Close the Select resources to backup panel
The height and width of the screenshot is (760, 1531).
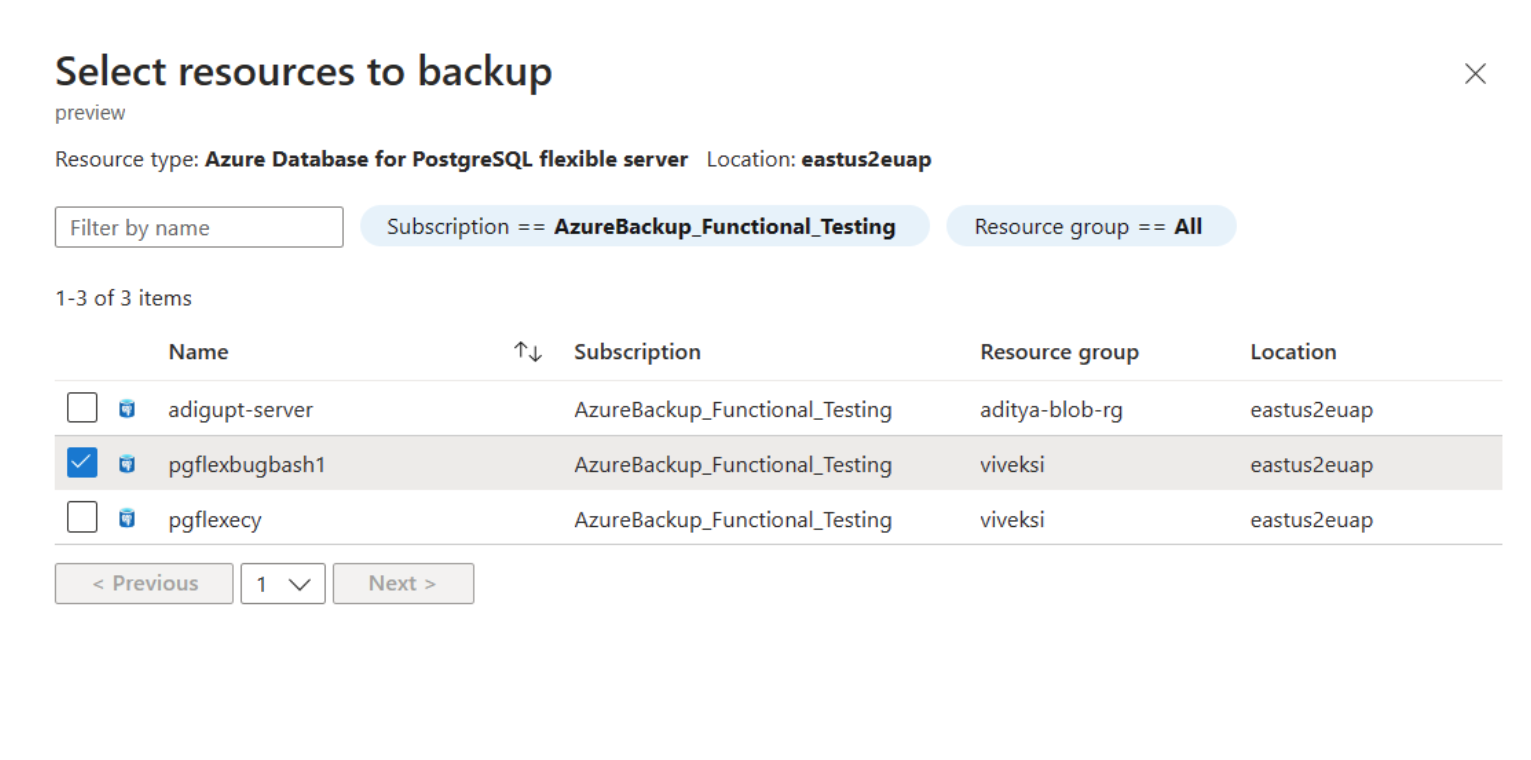[x=1475, y=74]
